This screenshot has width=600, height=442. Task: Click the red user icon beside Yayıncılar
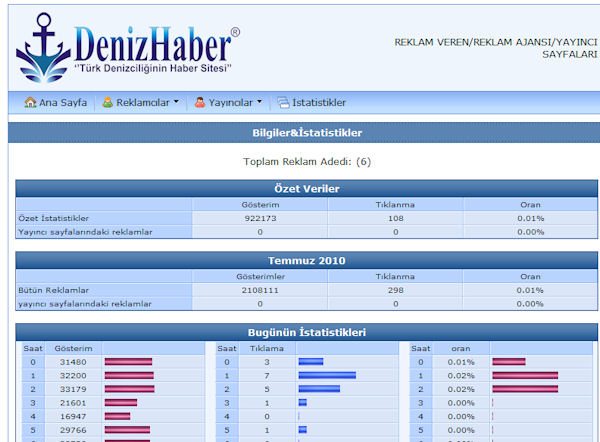[x=199, y=102]
